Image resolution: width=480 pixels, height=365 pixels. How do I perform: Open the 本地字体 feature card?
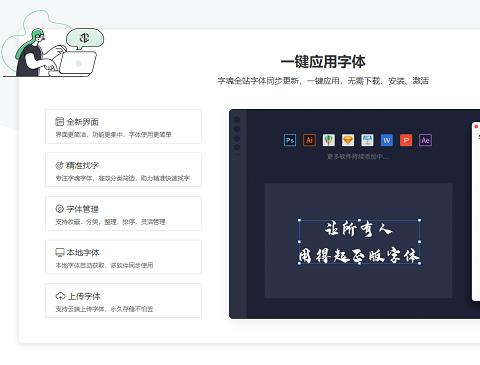(123, 257)
